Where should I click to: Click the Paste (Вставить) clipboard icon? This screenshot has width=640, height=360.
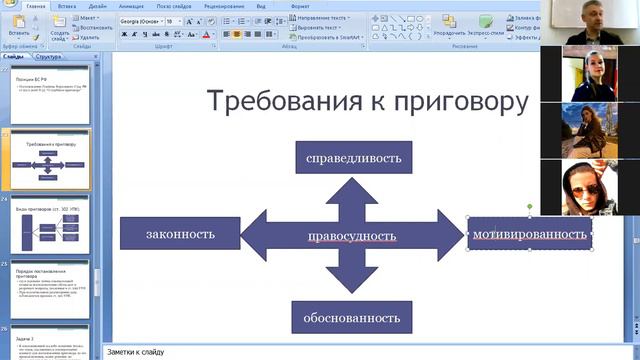pos(19,22)
